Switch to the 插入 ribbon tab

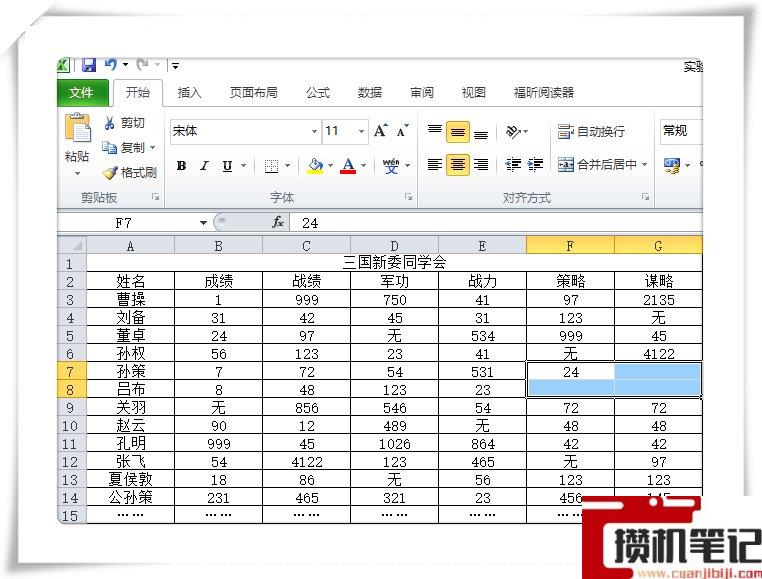(189, 92)
